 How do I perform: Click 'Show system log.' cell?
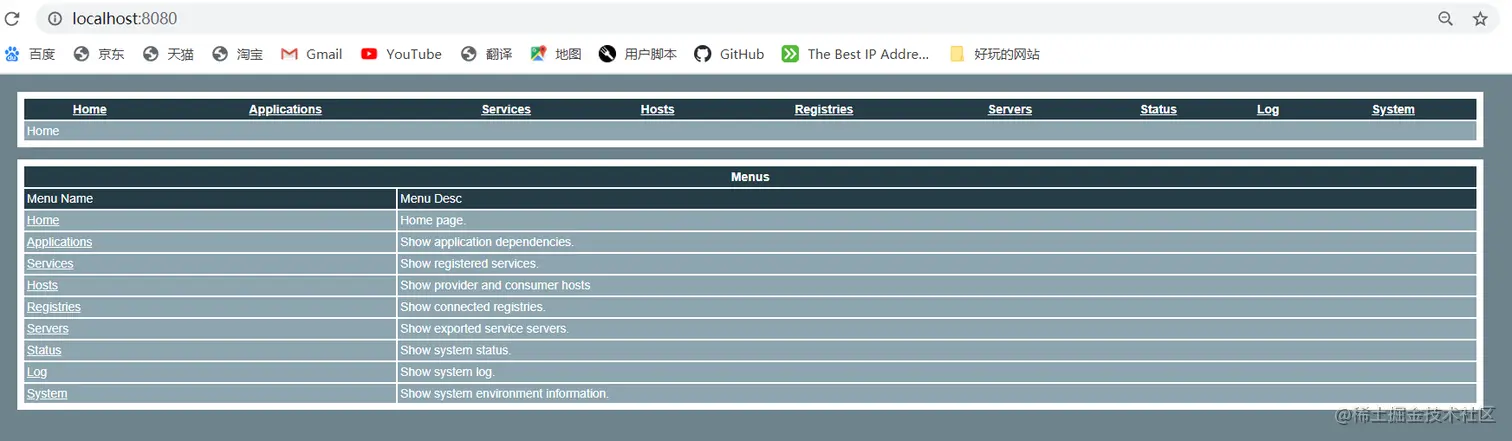pos(936,372)
